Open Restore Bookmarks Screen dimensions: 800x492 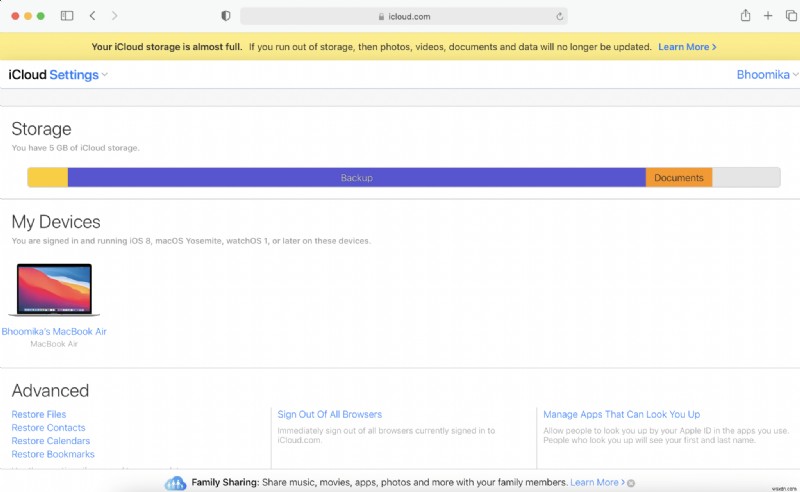pyautogui.click(x=53, y=454)
